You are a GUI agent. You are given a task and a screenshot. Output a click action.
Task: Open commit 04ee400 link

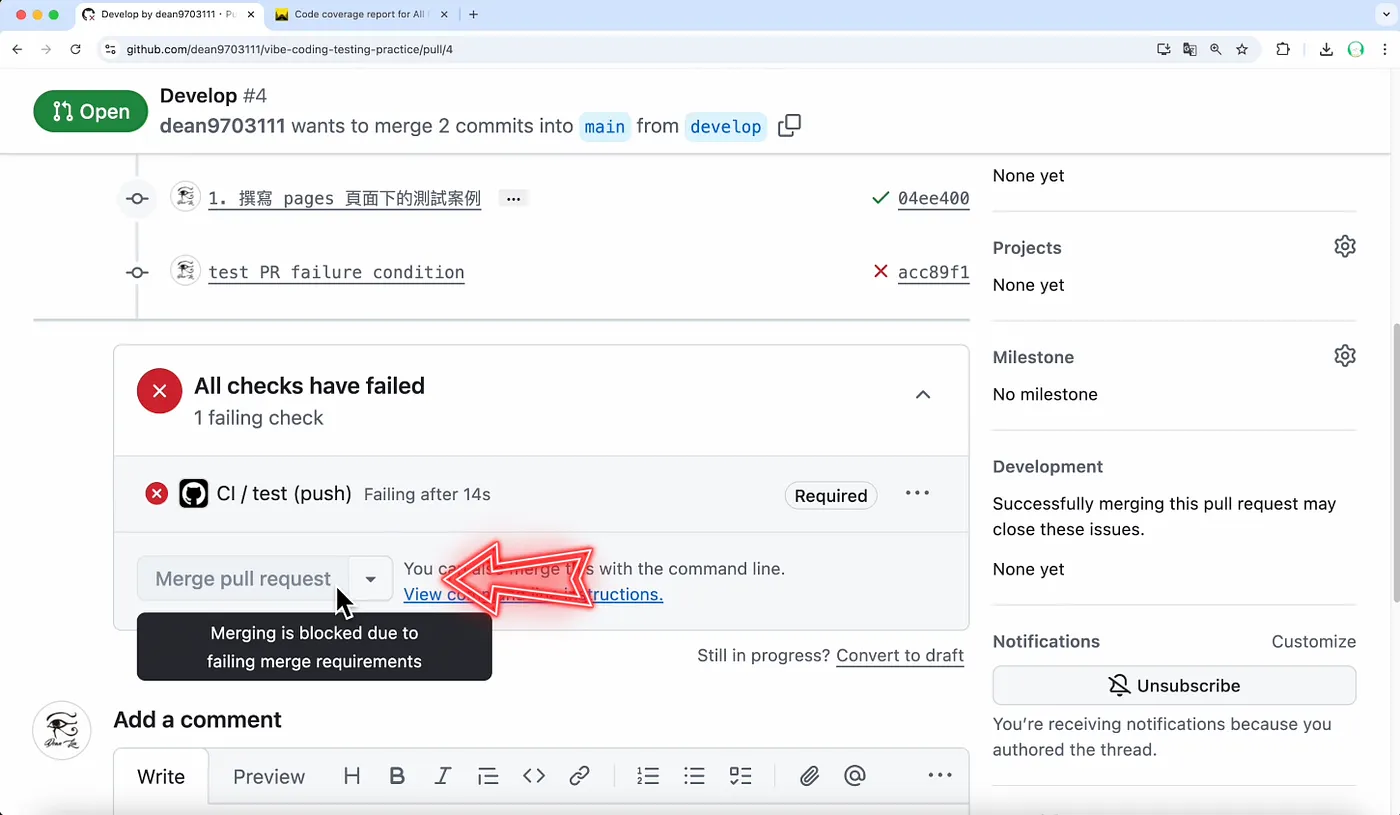click(x=934, y=198)
